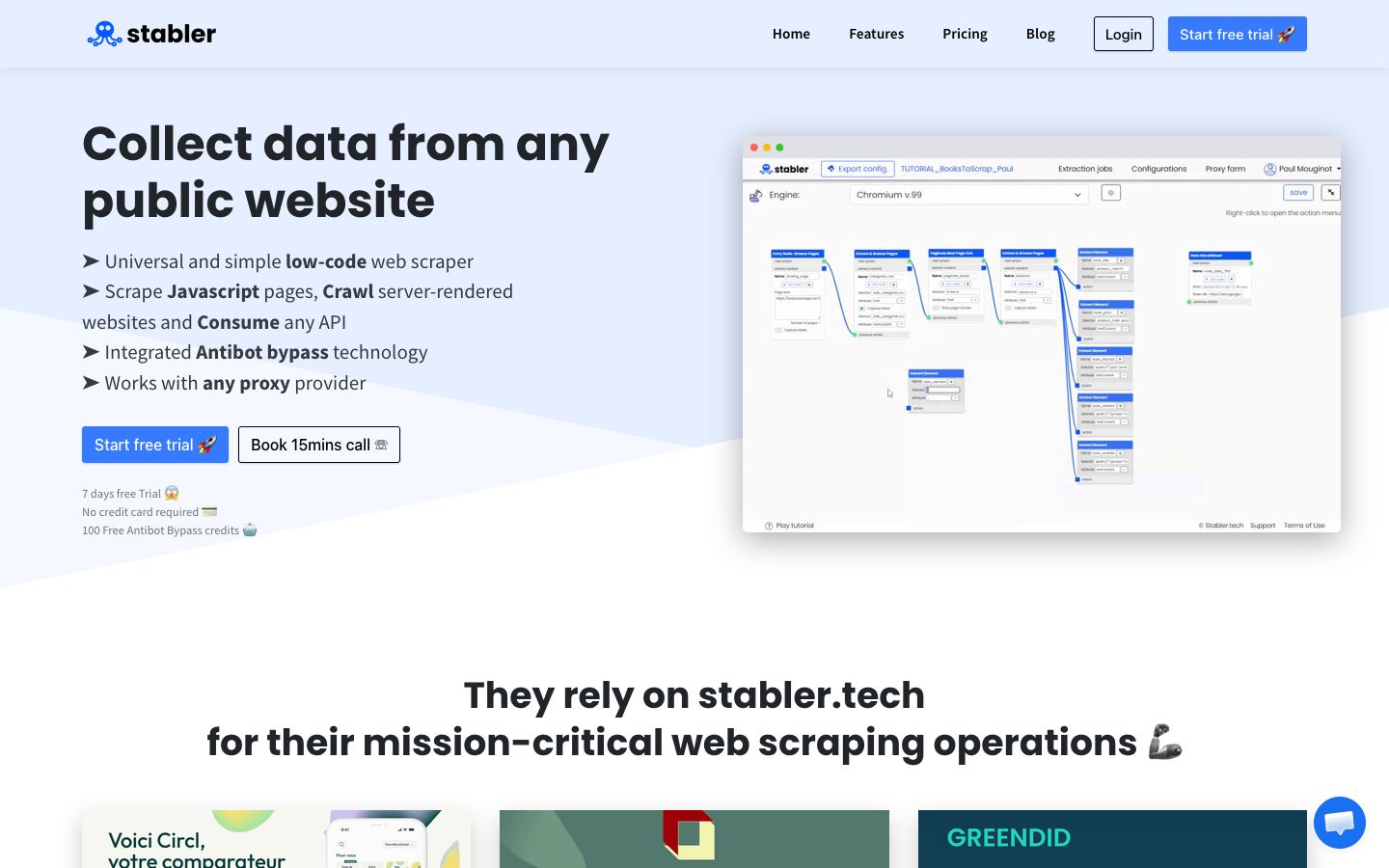Expand the Chromium v.99 engine dropdown
Image resolution: width=1389 pixels, height=868 pixels.
coord(968,195)
